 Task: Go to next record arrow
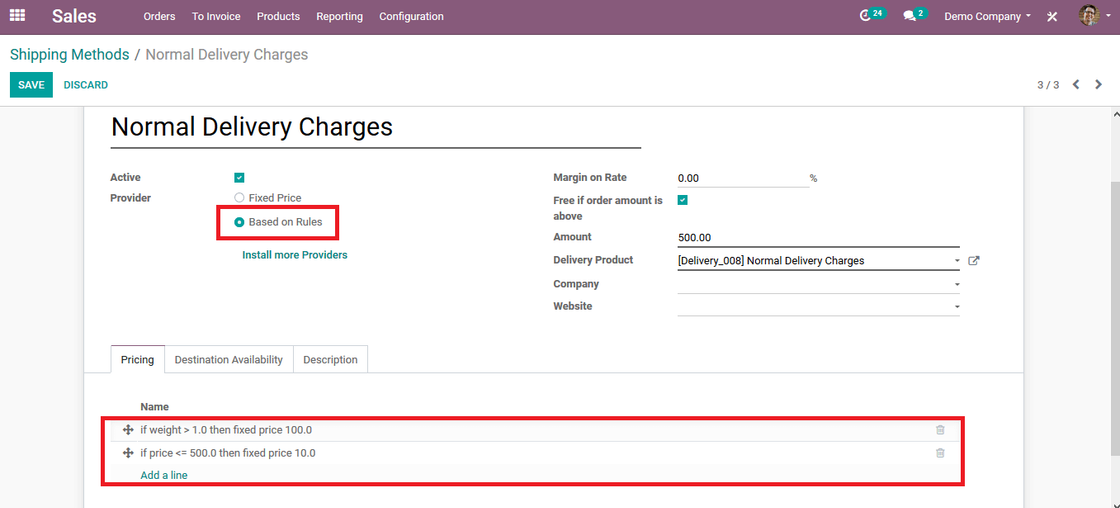[1099, 84]
